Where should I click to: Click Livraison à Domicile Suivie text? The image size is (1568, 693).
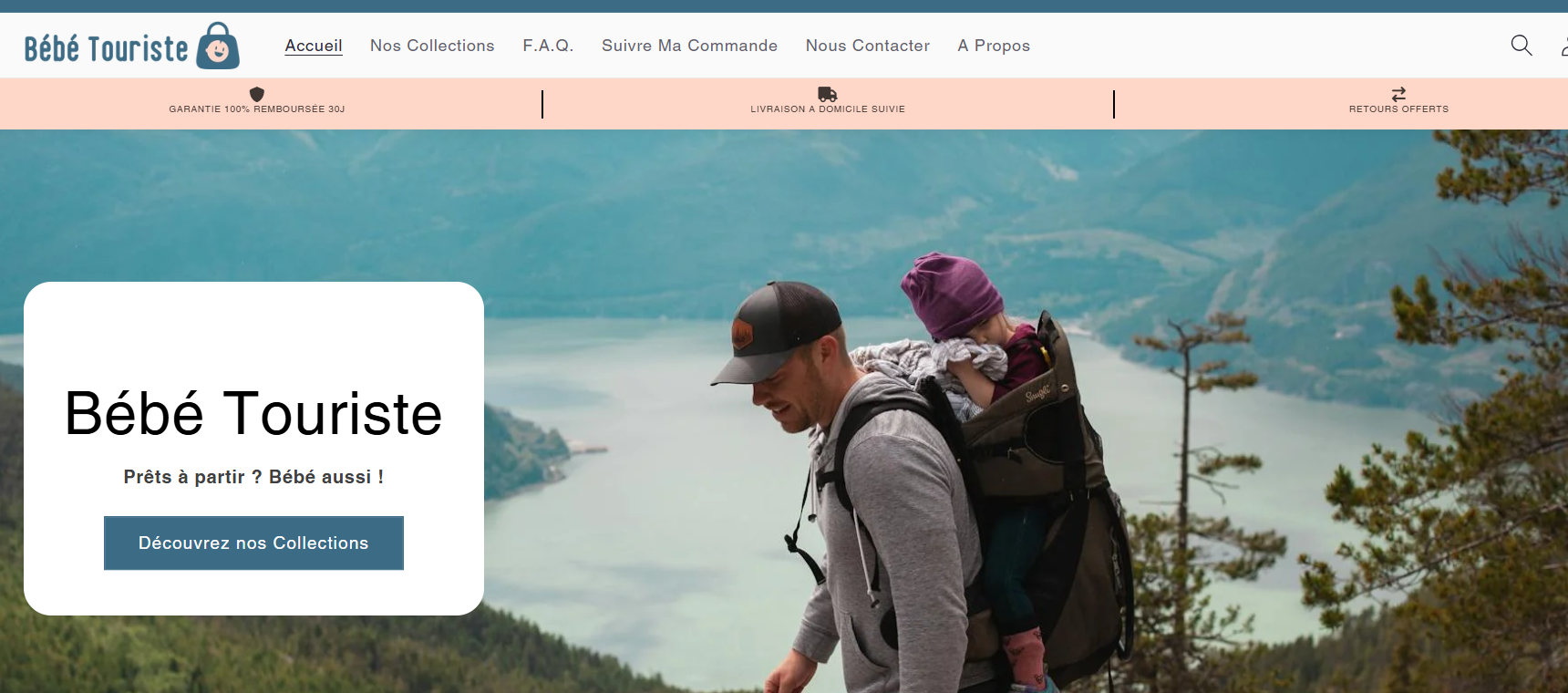pyautogui.click(x=828, y=109)
